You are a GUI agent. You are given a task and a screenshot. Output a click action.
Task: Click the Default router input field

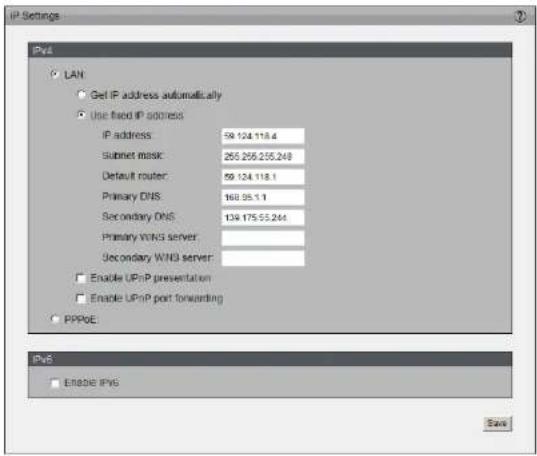pyautogui.click(x=263, y=177)
